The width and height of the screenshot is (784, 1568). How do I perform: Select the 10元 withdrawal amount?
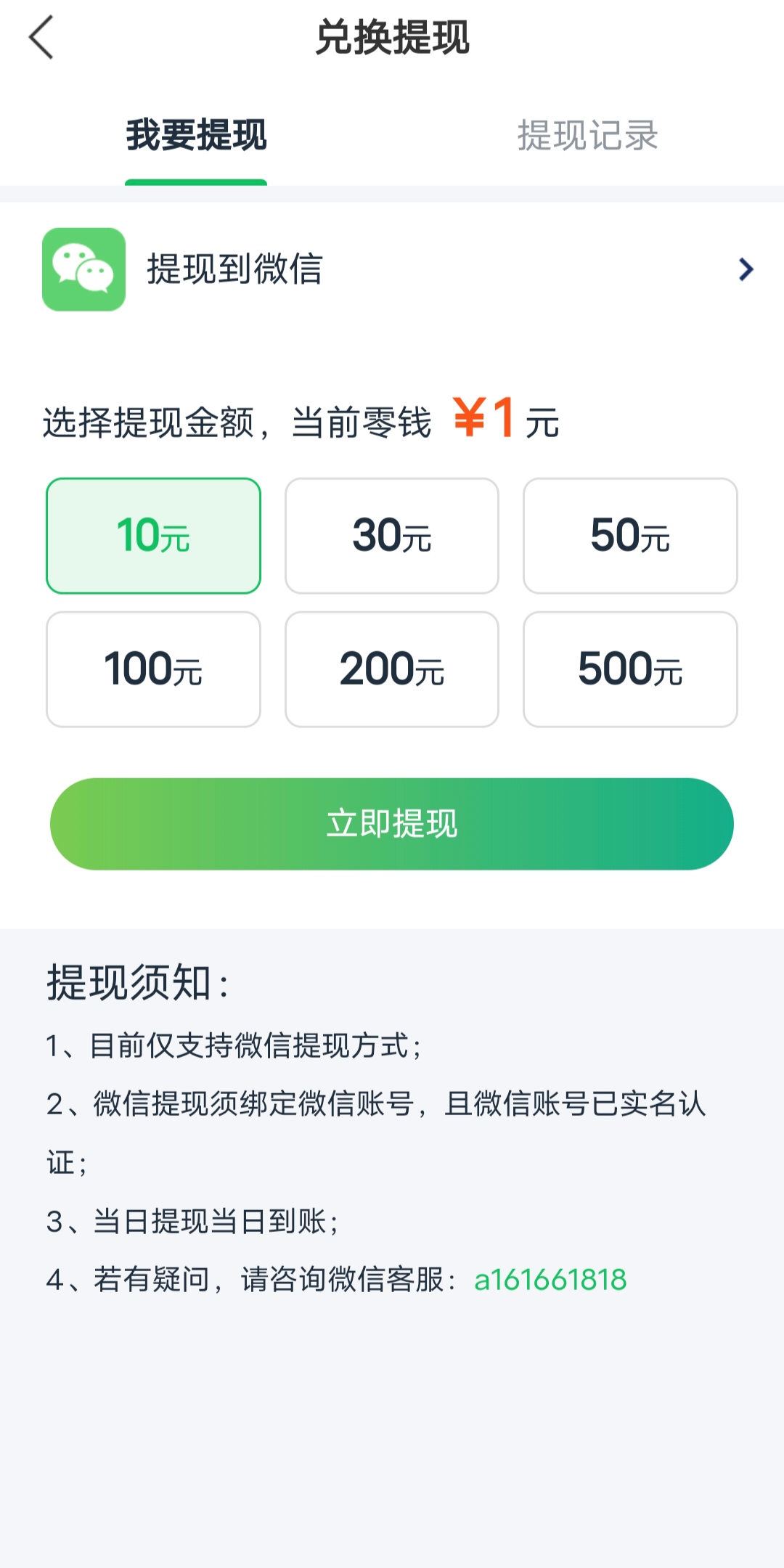tap(153, 536)
